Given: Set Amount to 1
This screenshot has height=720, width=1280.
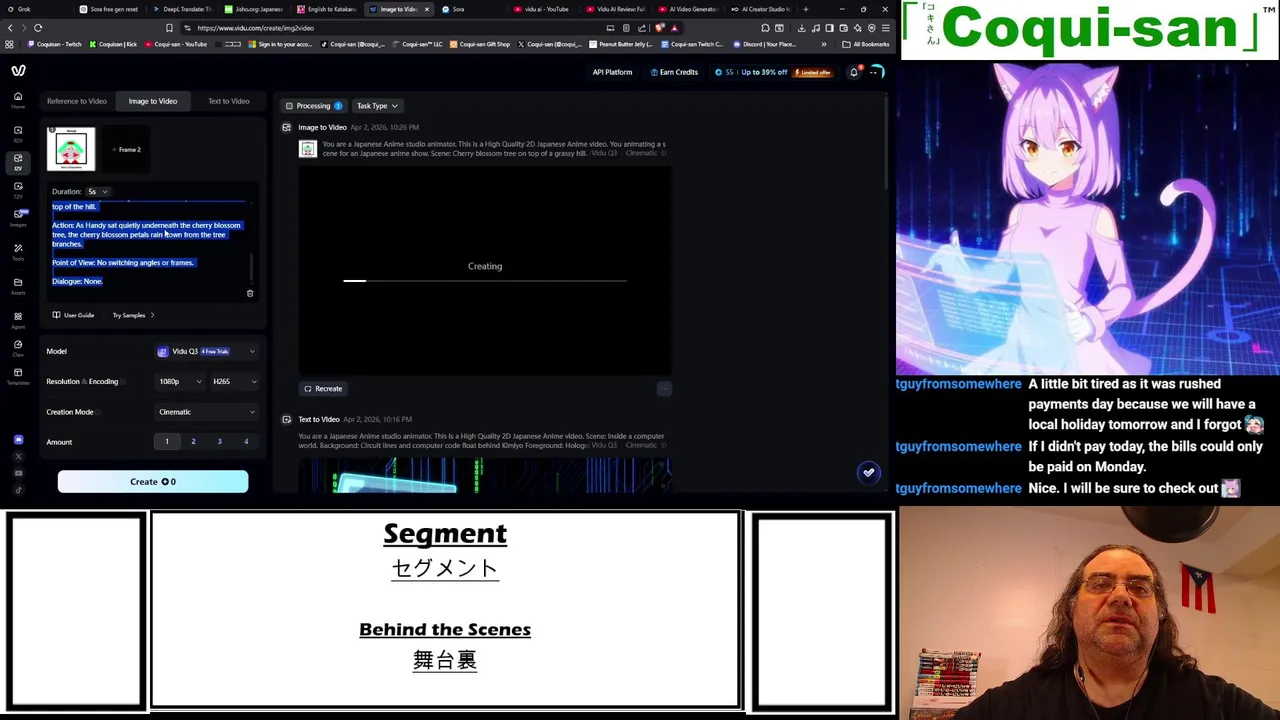Looking at the screenshot, I should point(167,442).
